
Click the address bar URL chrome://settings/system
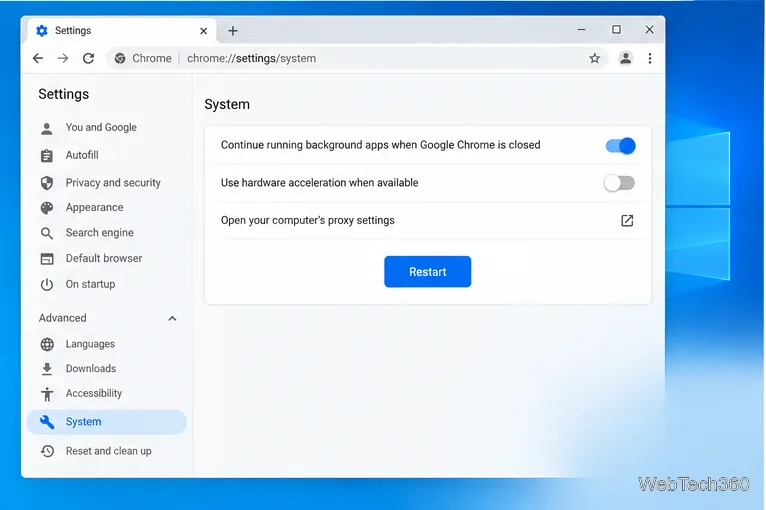[x=252, y=59]
